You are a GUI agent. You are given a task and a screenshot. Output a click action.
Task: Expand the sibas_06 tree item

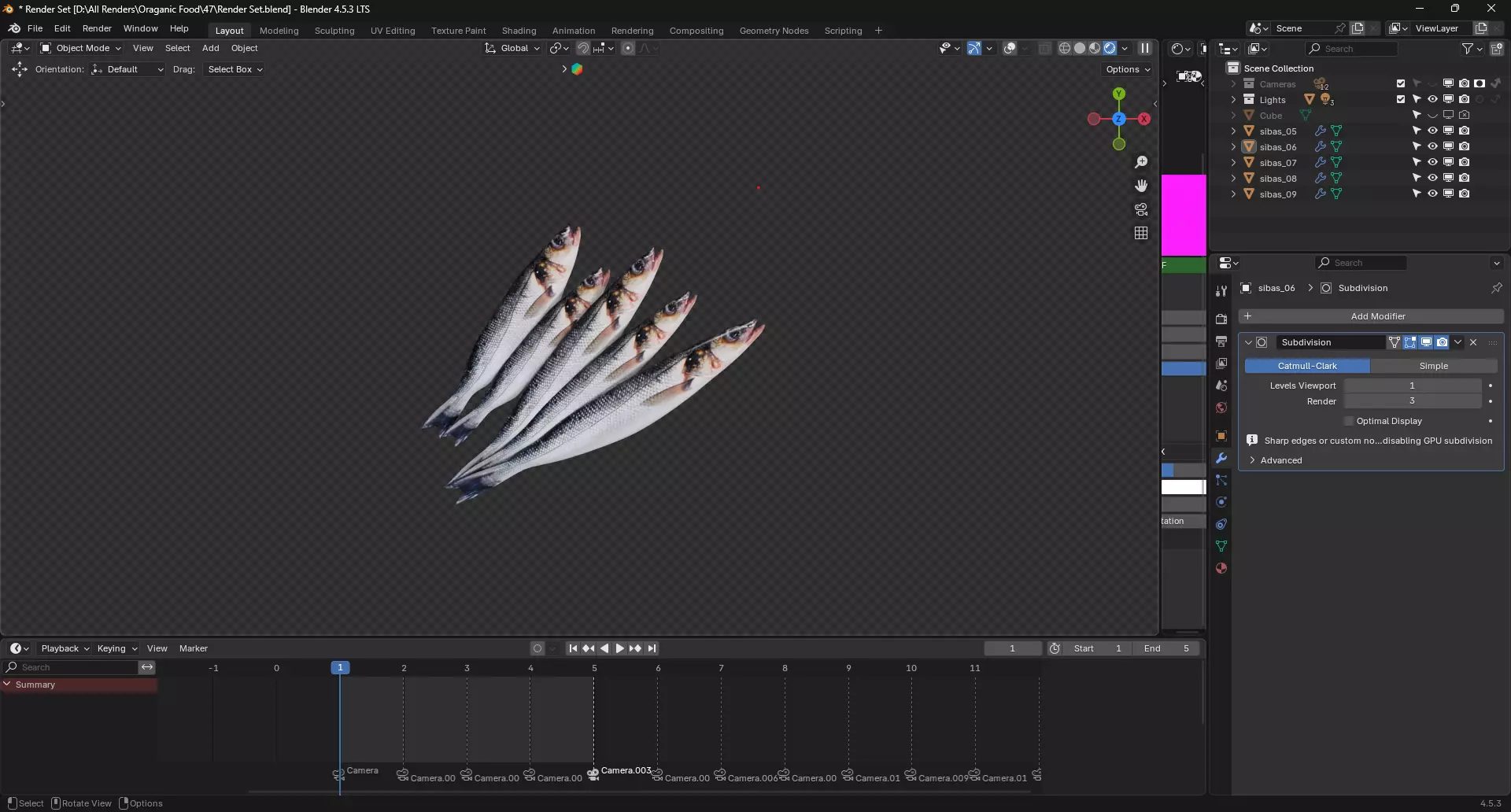pos(1233,146)
